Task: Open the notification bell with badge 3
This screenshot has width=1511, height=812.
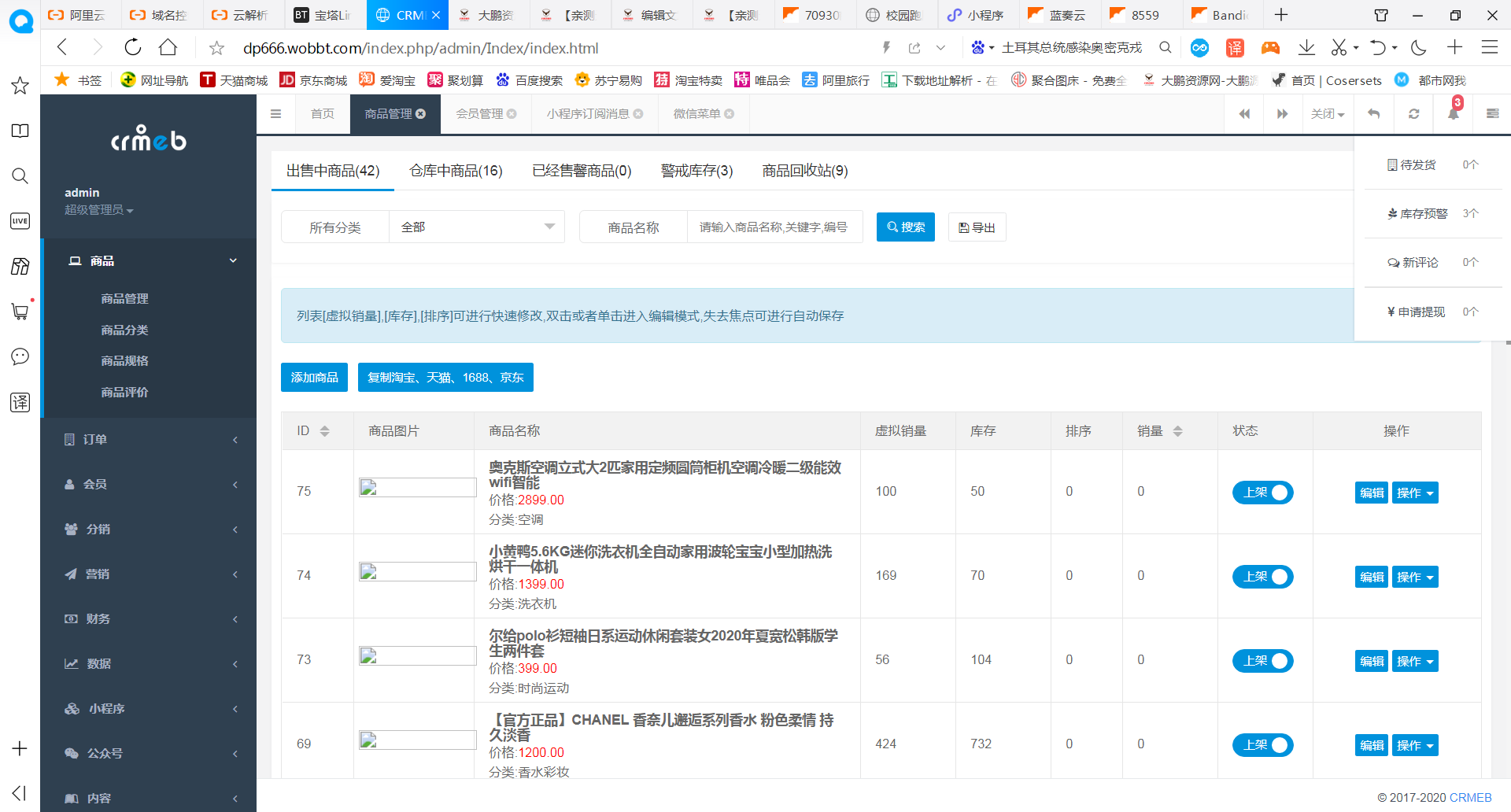Action: point(1452,113)
